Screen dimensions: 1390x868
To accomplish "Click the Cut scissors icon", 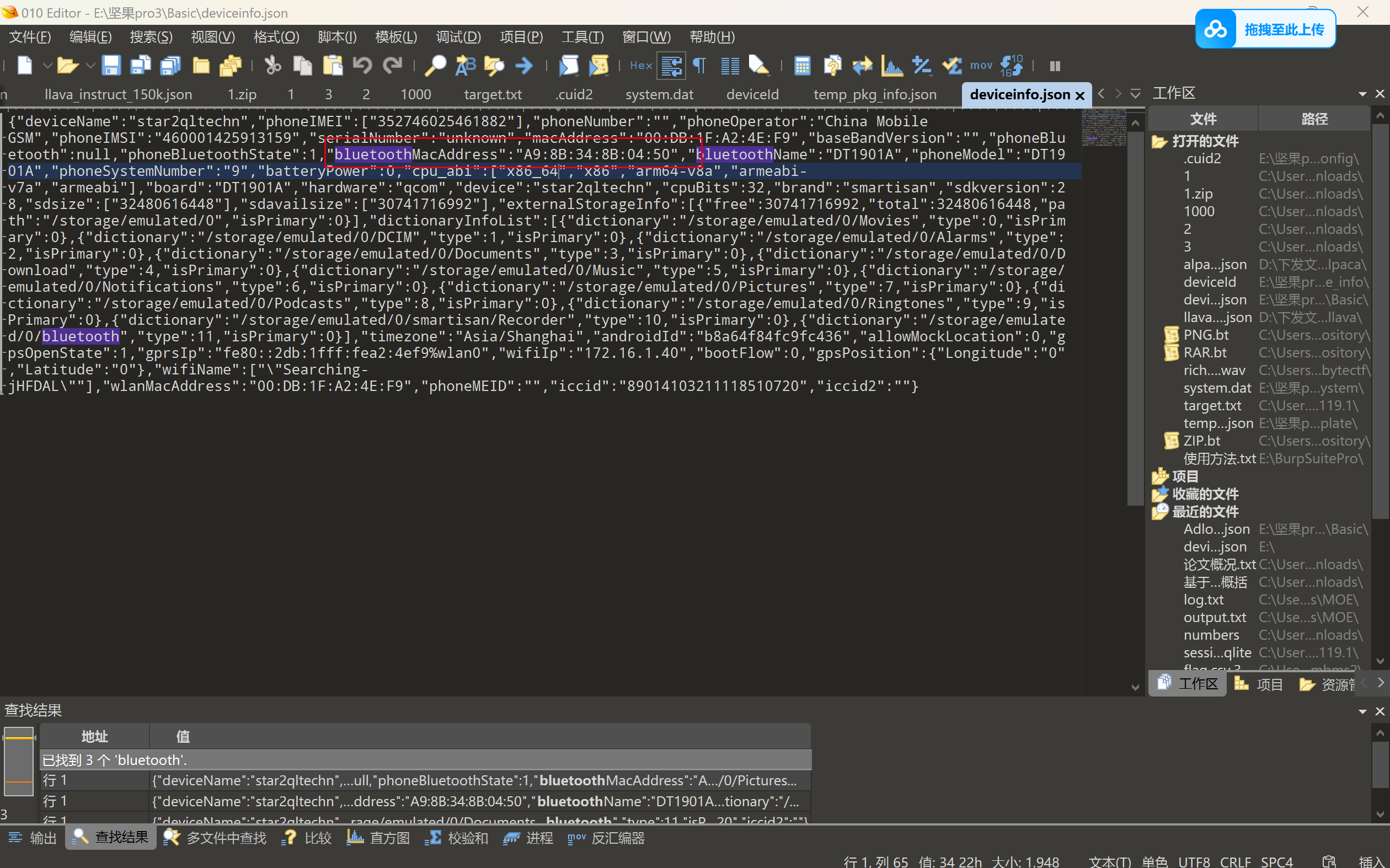I will click(x=272, y=66).
